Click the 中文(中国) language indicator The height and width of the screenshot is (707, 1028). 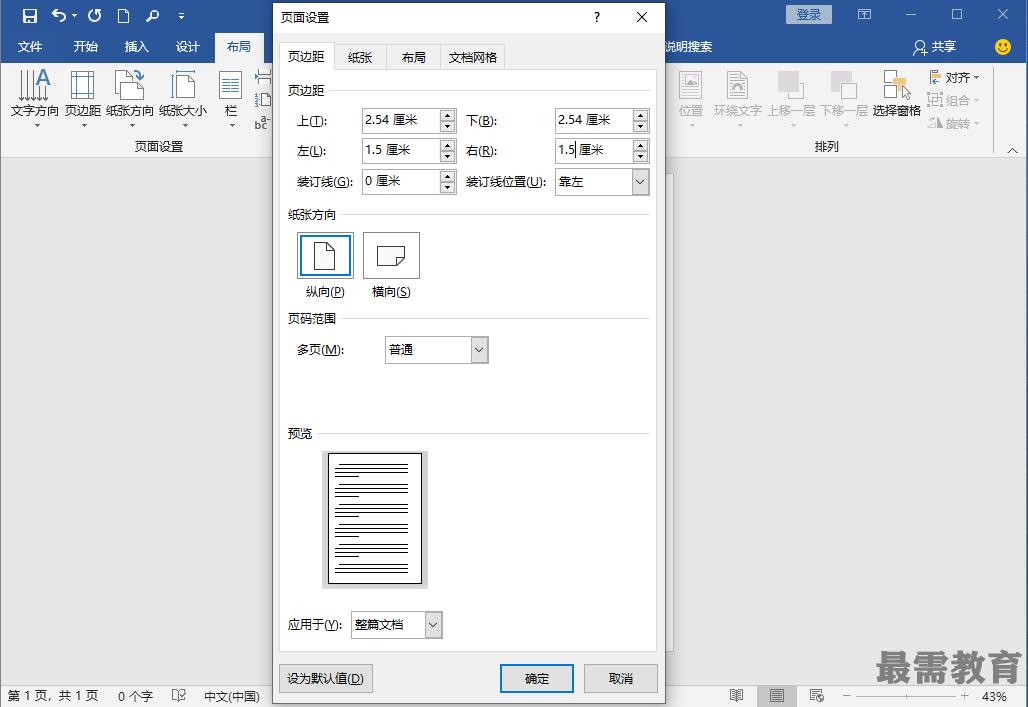click(x=231, y=697)
